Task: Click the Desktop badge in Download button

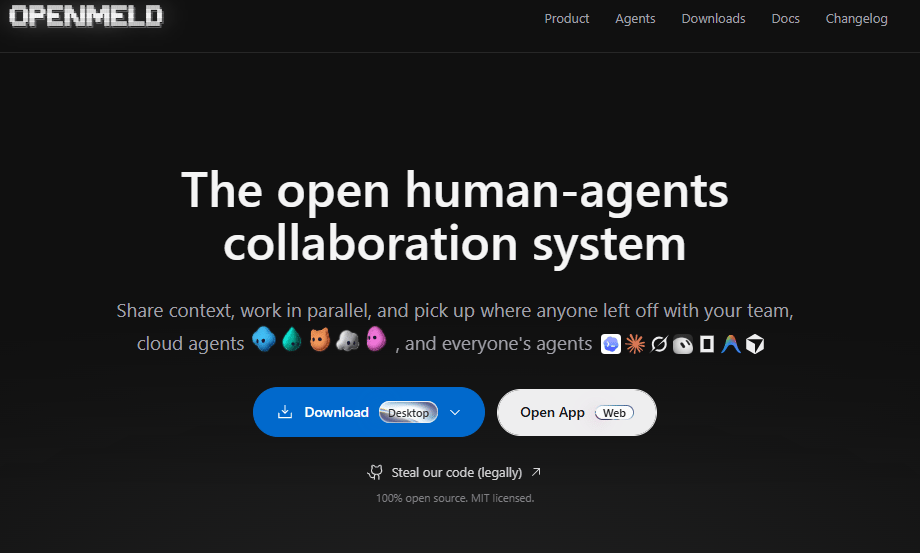Action: 408,412
